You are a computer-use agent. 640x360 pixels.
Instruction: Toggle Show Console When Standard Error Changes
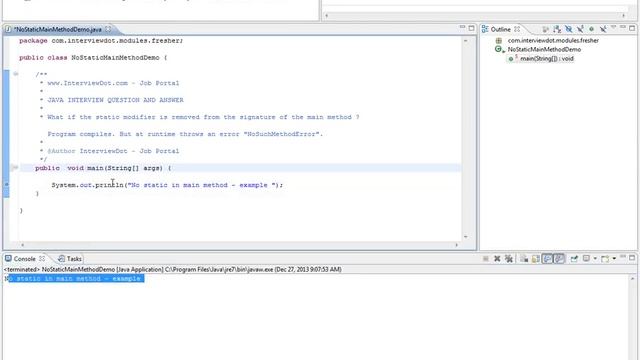[x=559, y=258]
